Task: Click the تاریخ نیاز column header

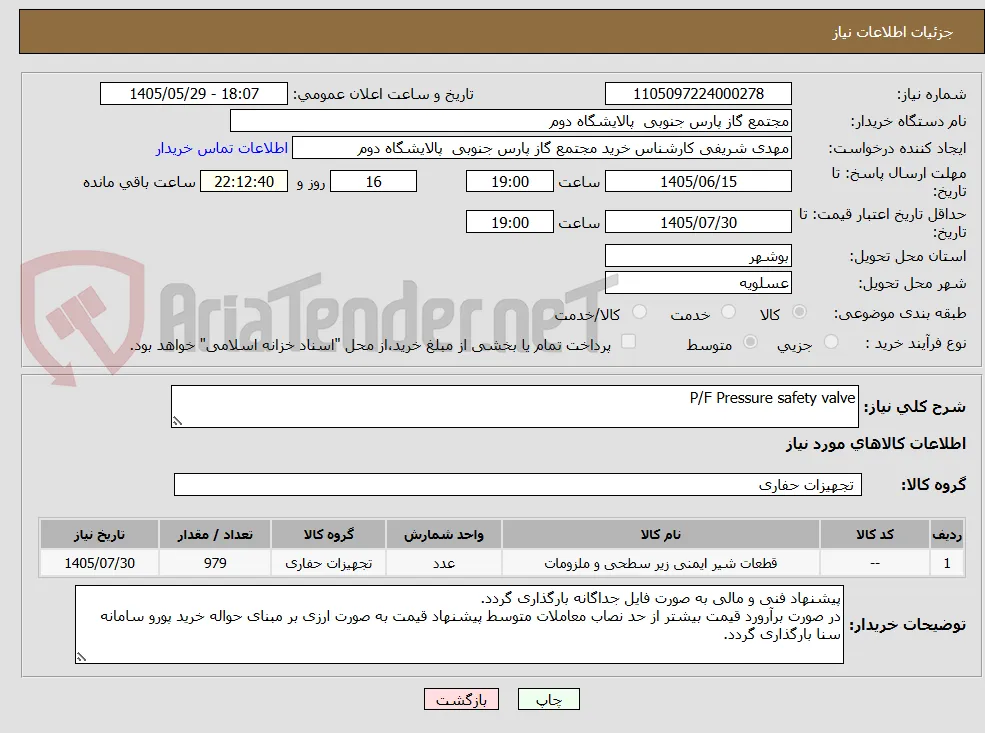Action: tap(99, 535)
